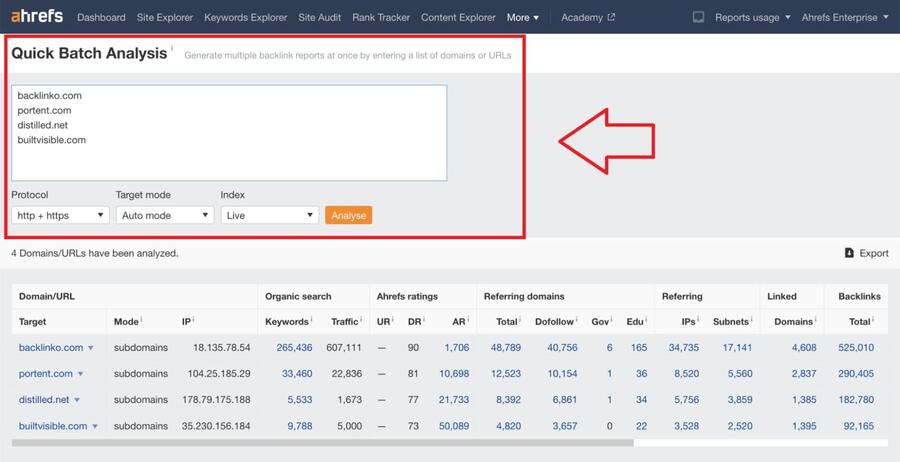Click info icon beside Mode header
Image resolution: width=900 pixels, height=462 pixels.
pyautogui.click(x=141, y=319)
